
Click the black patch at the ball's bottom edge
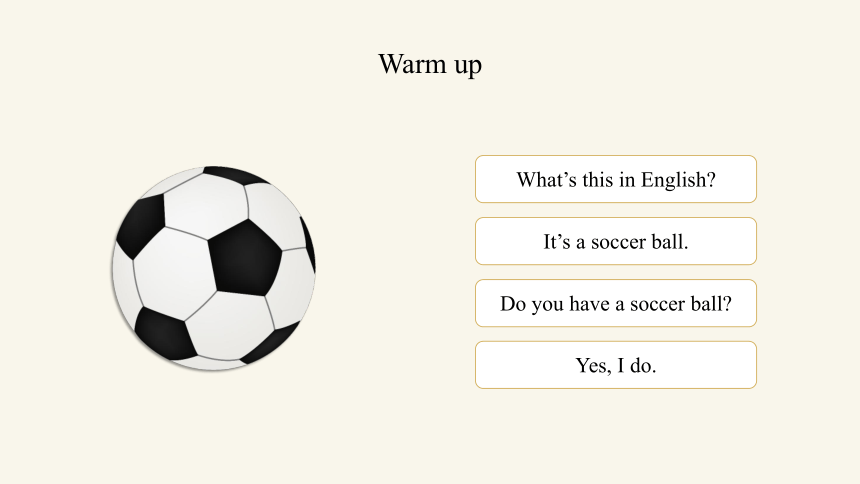271,344
